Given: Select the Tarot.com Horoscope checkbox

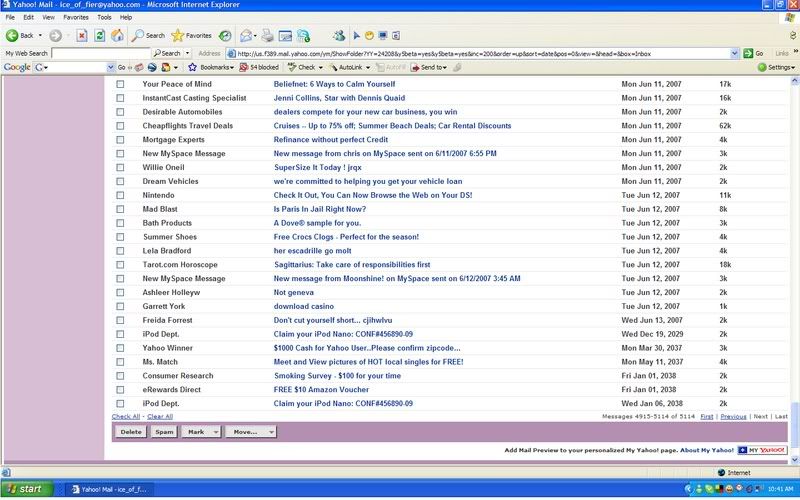Looking at the screenshot, I should (120, 265).
